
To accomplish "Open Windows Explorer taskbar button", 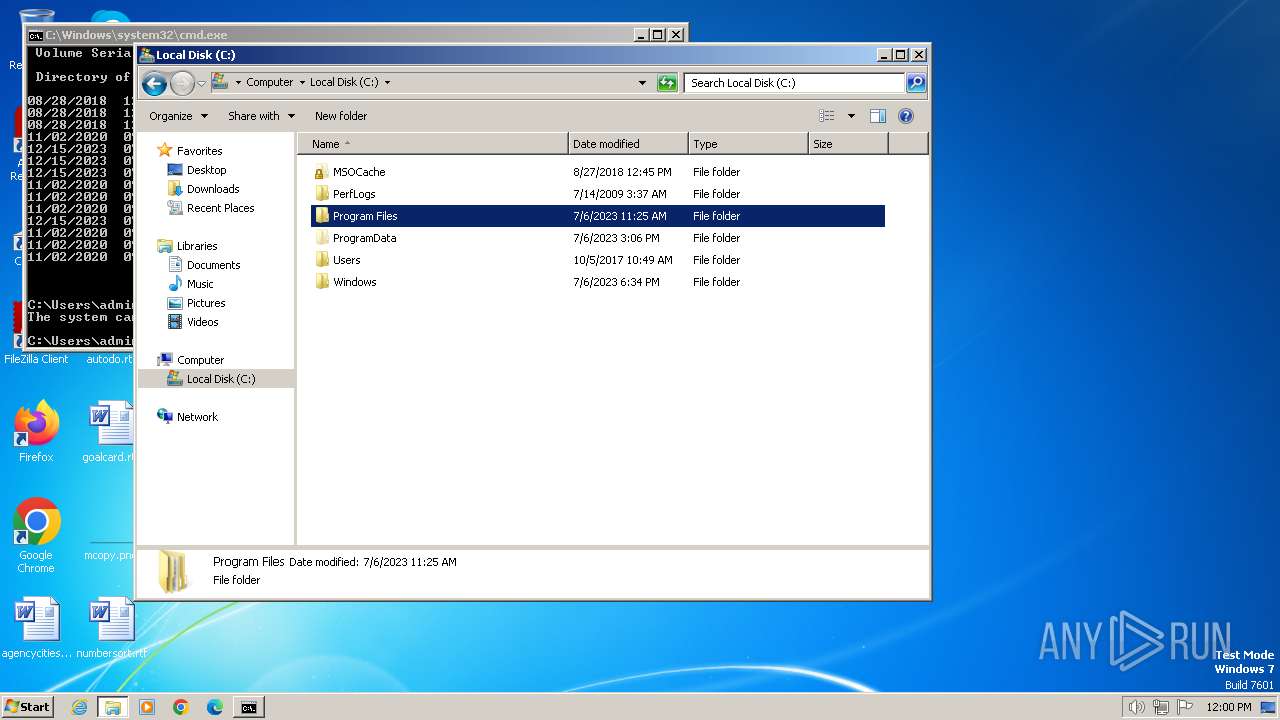I will click(x=113, y=707).
